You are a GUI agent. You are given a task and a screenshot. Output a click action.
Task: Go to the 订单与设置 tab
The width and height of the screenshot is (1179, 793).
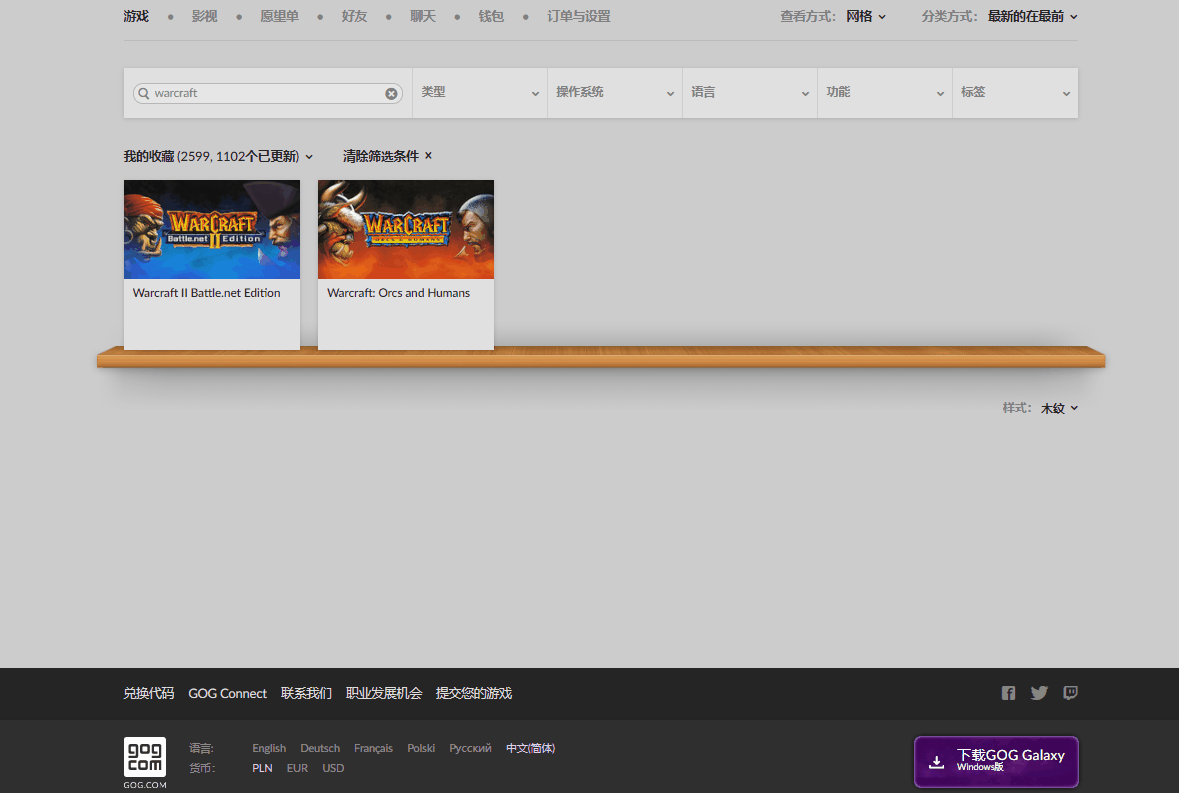[x=579, y=17]
